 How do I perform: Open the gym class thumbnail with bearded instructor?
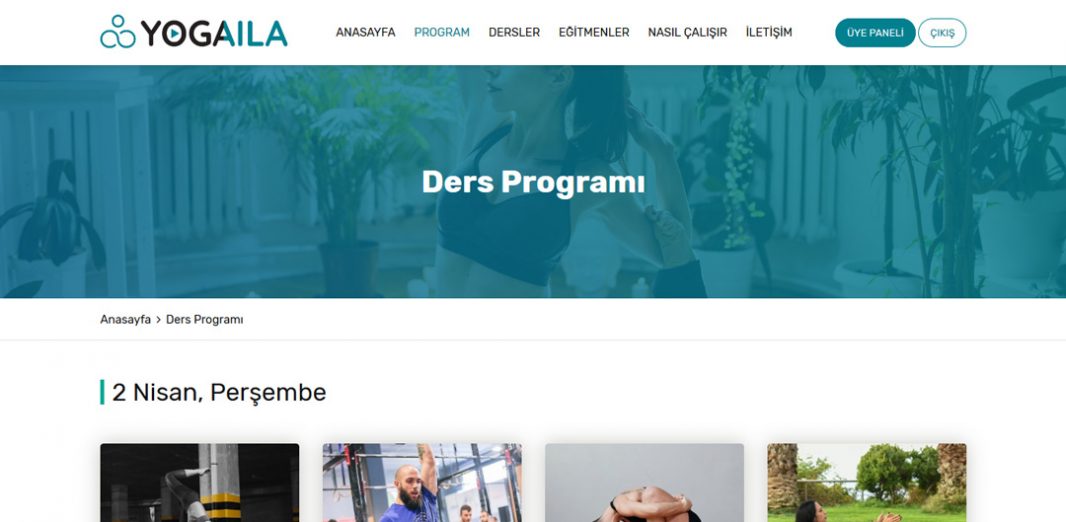(x=422, y=483)
